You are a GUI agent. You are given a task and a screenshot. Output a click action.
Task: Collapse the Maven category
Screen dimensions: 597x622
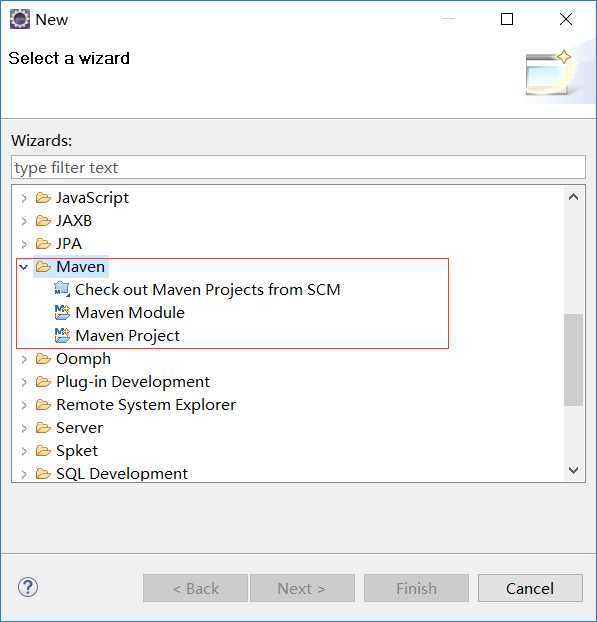point(23,267)
